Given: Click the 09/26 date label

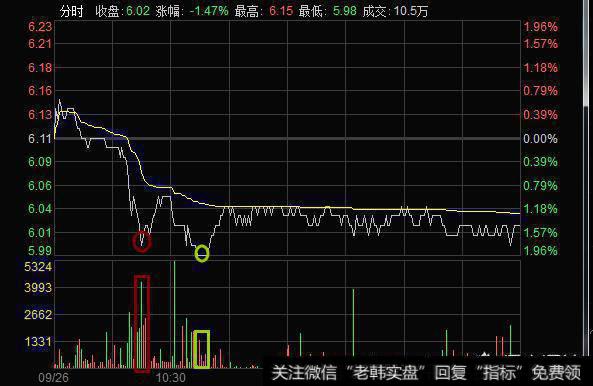Looking at the screenshot, I should (x=53, y=378).
